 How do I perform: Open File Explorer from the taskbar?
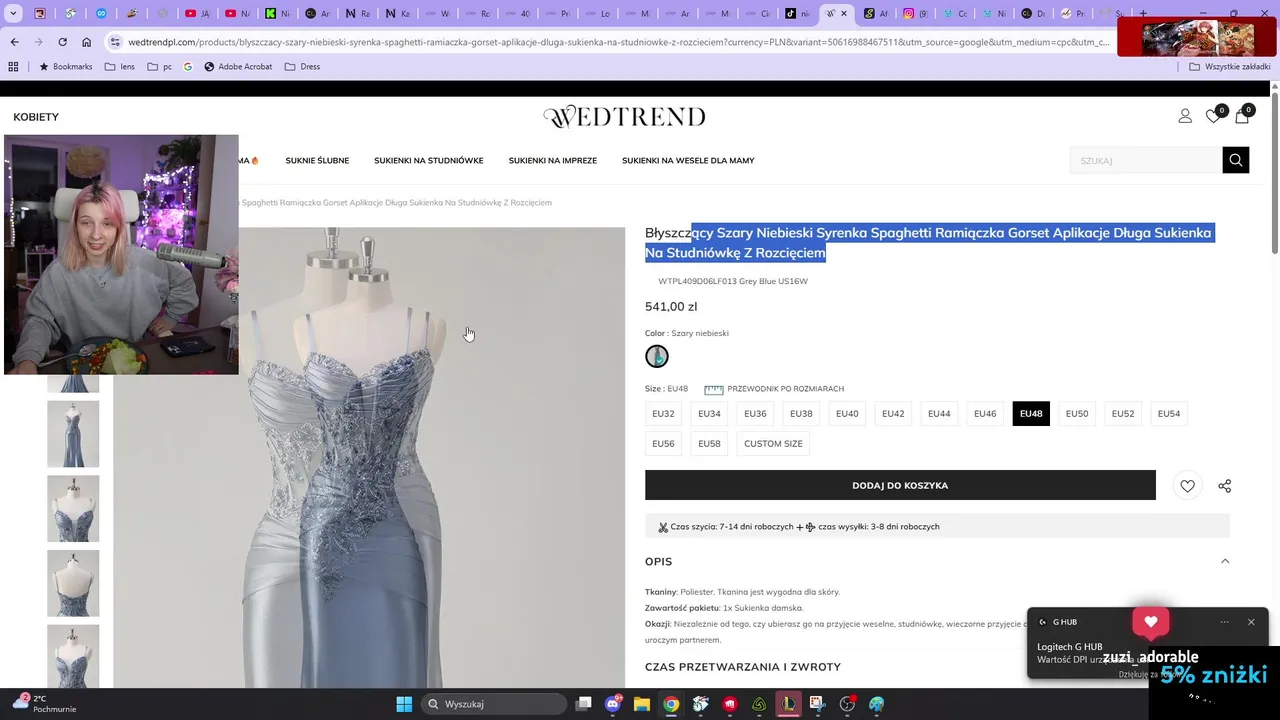641,704
